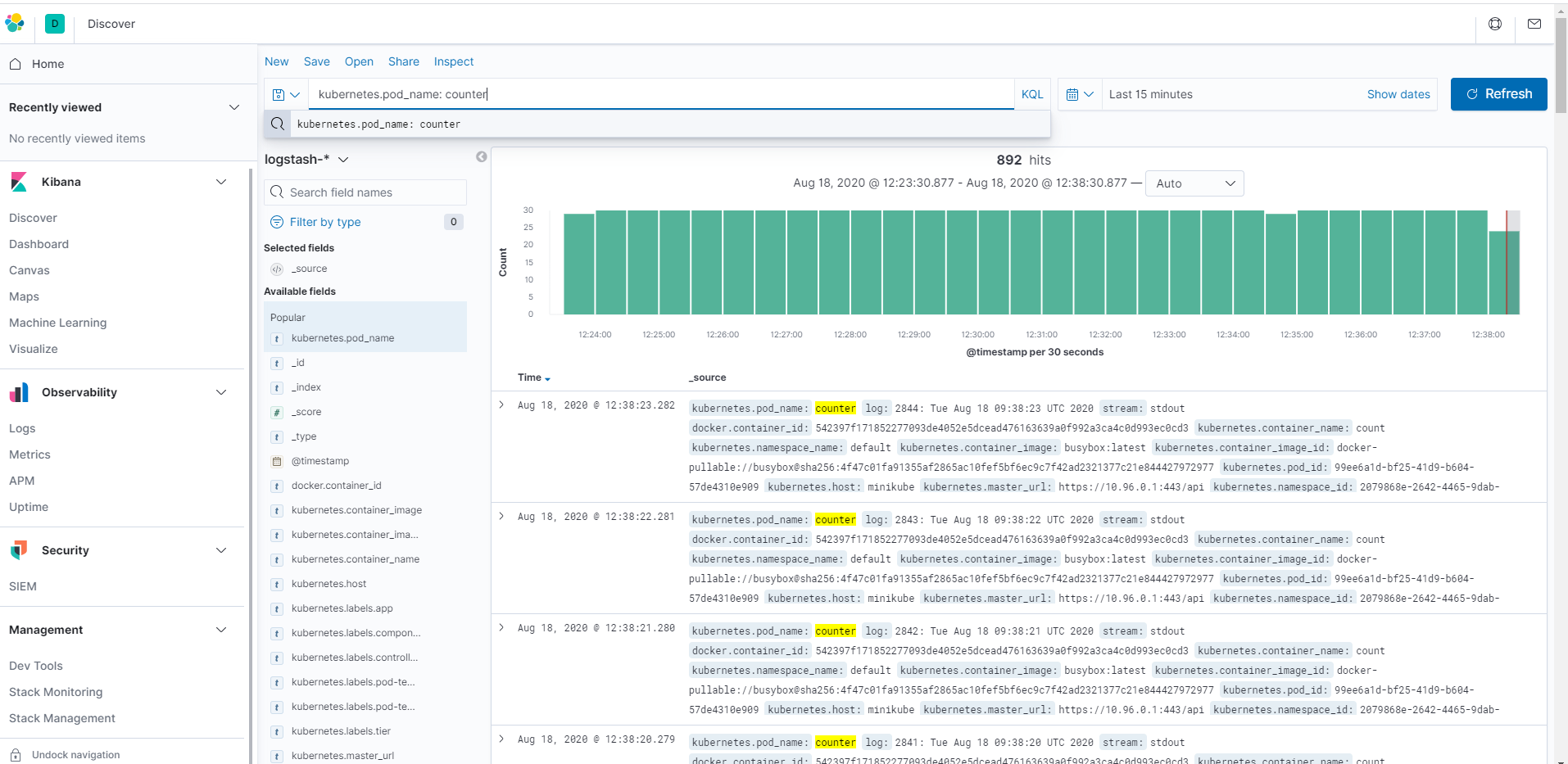The image size is (1568, 764).
Task: Open the help menu icon
Action: 1495,24
